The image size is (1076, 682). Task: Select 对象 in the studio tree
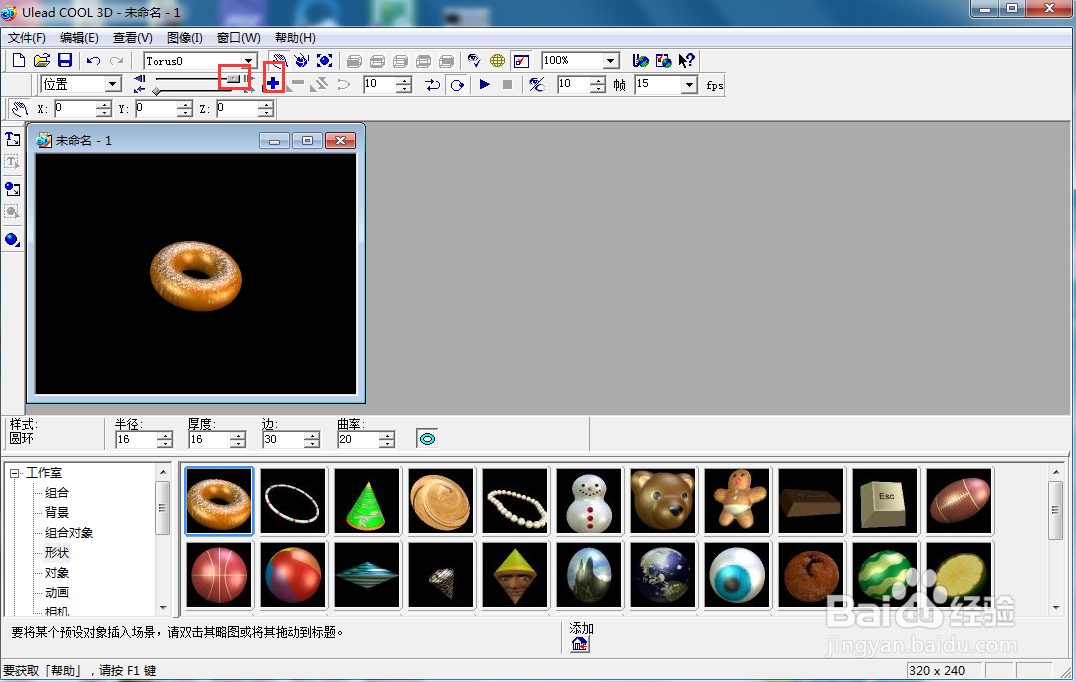(x=56, y=572)
